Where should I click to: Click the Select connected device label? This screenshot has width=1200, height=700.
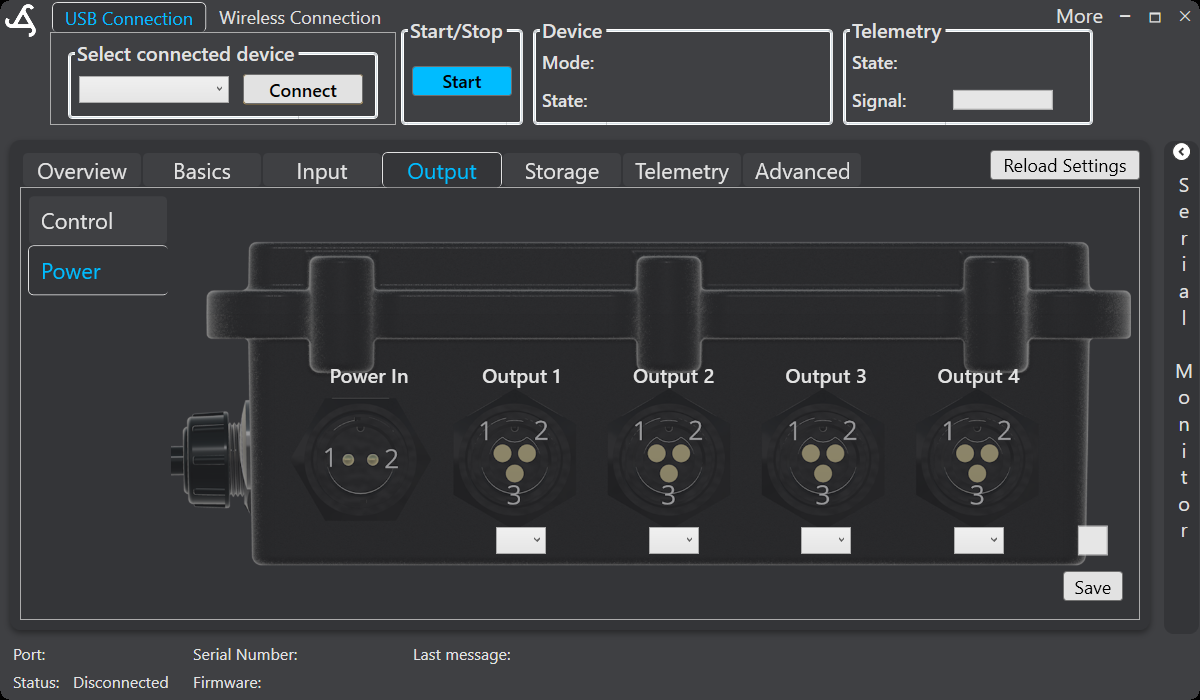[x=186, y=54]
